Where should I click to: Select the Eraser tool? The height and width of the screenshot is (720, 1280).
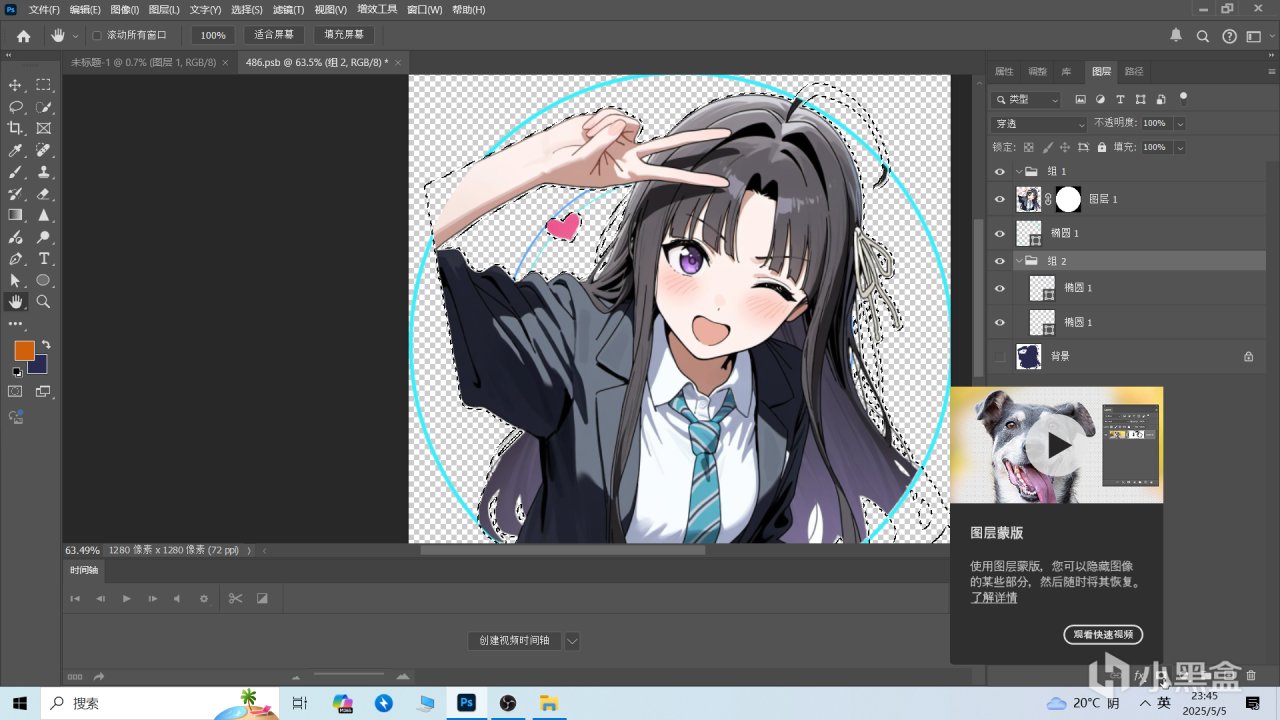(44, 194)
